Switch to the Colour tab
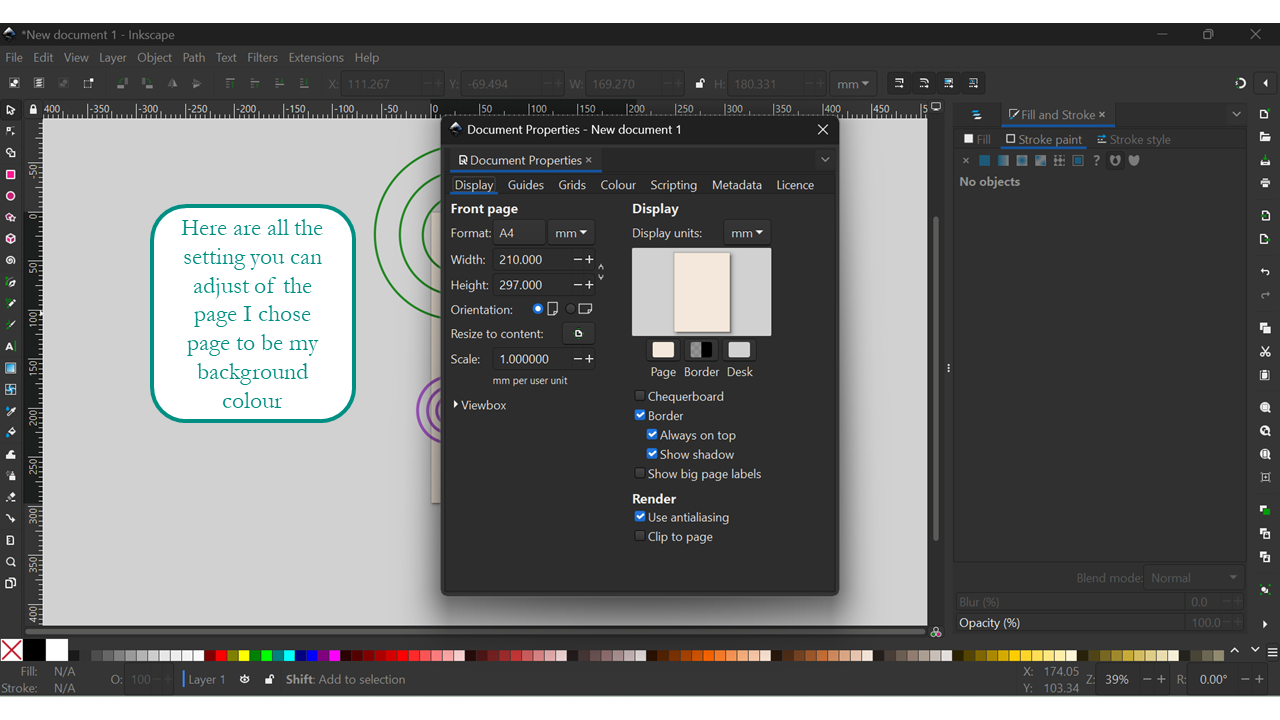1280x720 pixels. click(618, 185)
